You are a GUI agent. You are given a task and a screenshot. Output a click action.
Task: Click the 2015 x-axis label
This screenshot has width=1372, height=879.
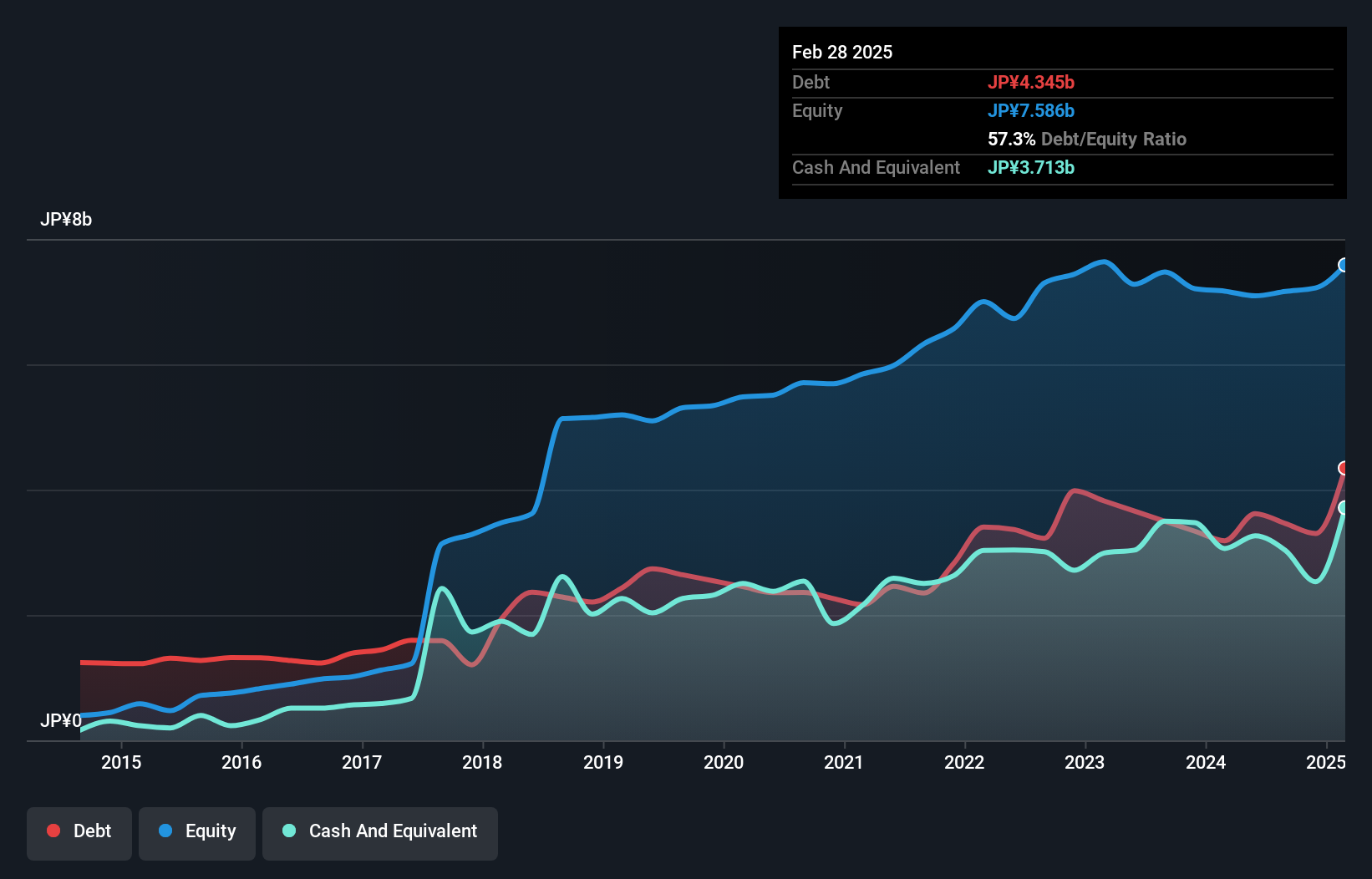coord(121,762)
